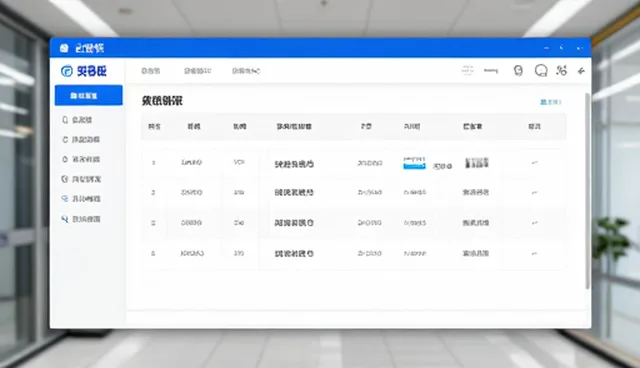The image size is (640, 368).
Task: Switch to the third top navigation tab
Action: click(x=246, y=71)
